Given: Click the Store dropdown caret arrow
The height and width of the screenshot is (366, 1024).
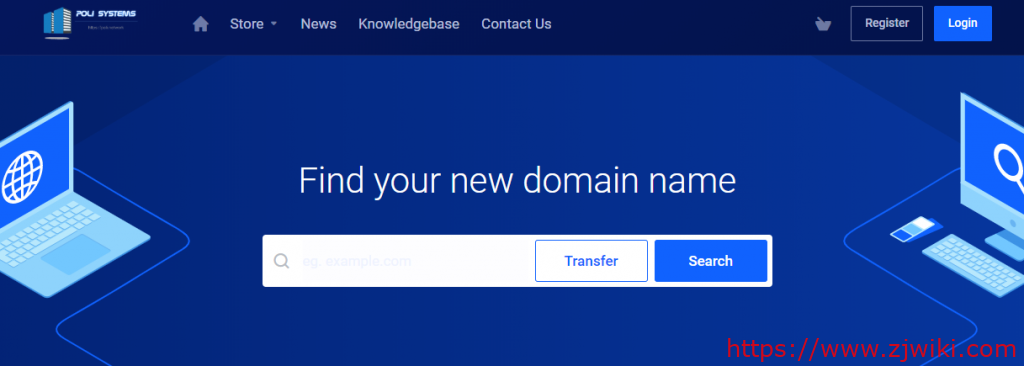Looking at the screenshot, I should (x=274, y=24).
